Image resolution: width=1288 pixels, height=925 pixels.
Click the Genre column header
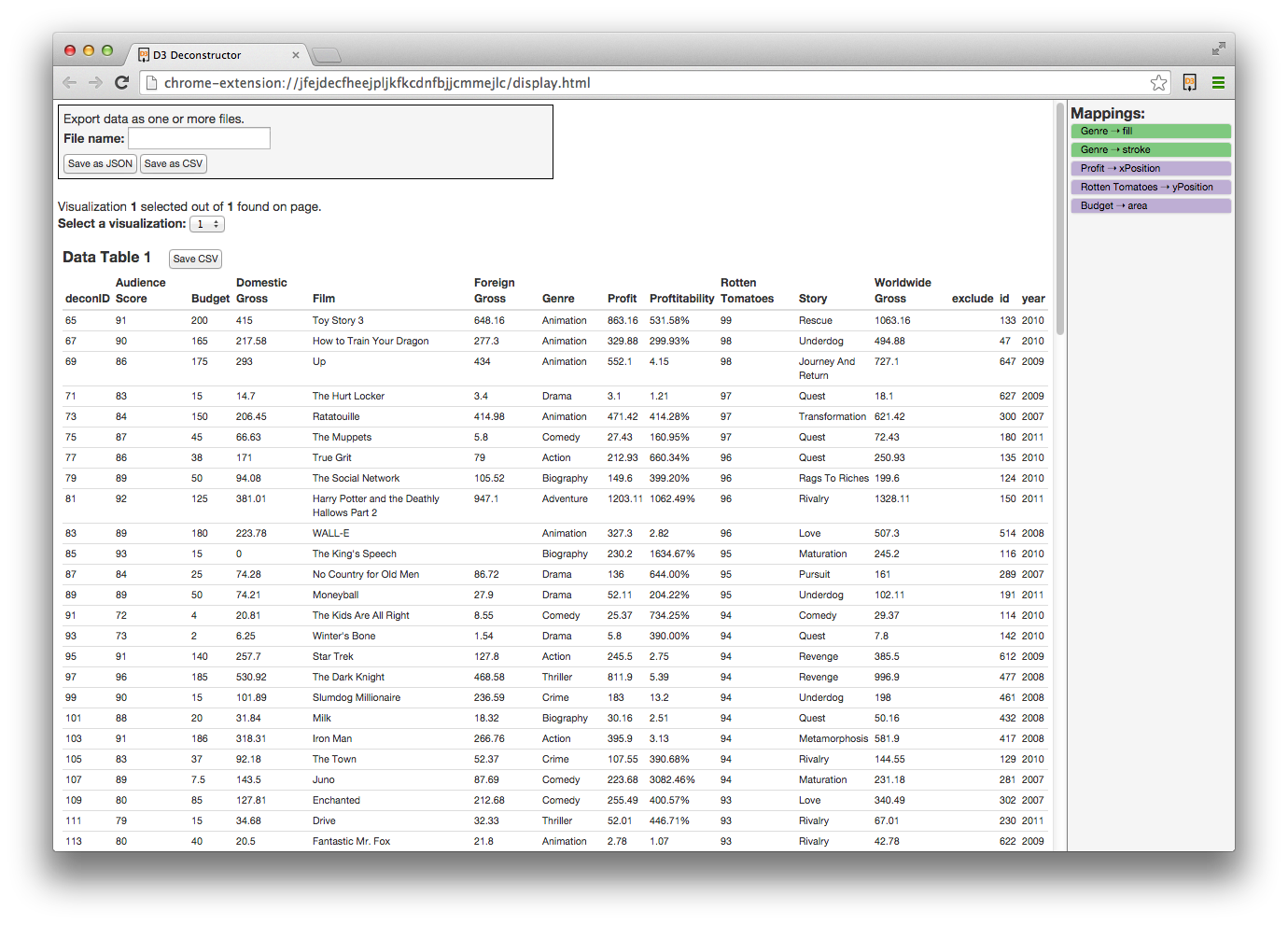pyautogui.click(x=558, y=299)
